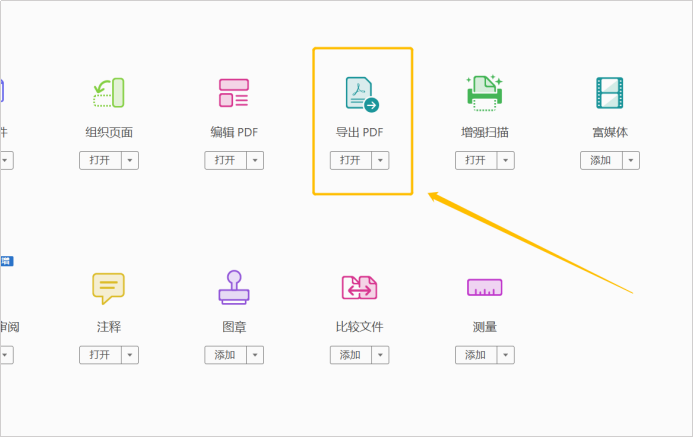This screenshot has height=438, width=694.
Task: Click the 测量 label text
Action: coord(485,327)
